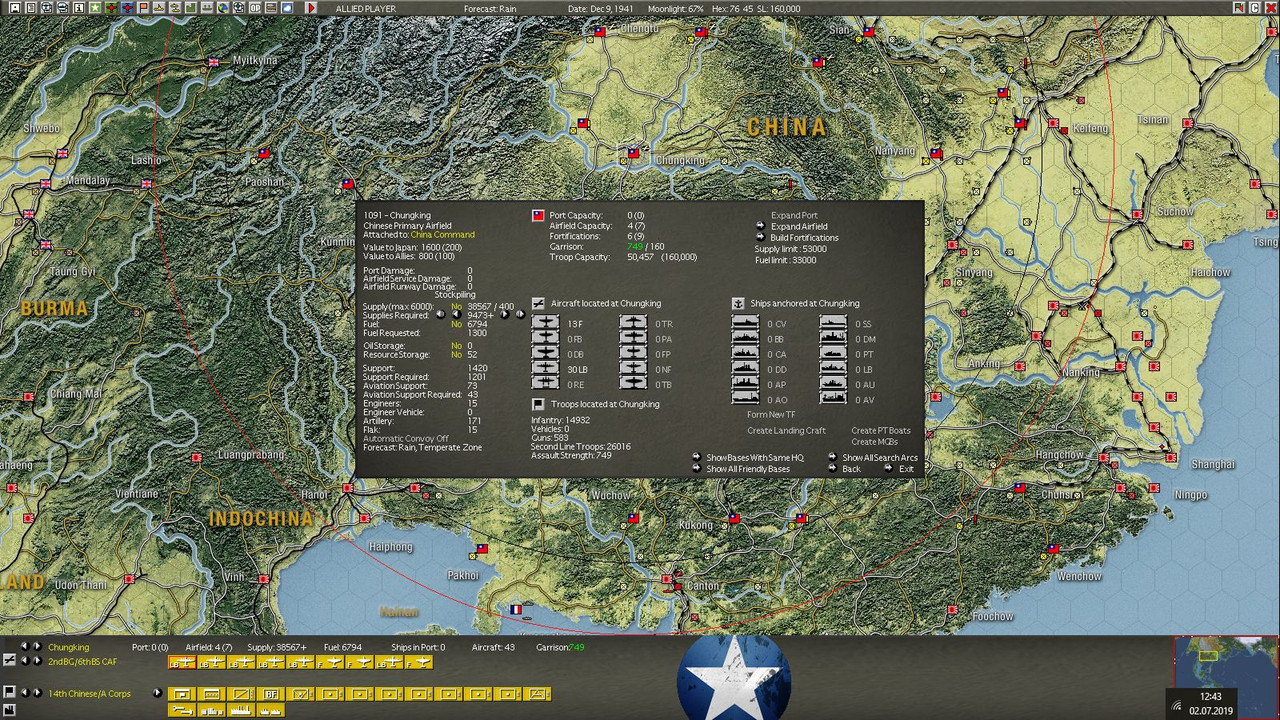Select the BF base force unit icon
Image resolution: width=1280 pixels, height=720 pixels.
coord(271,694)
